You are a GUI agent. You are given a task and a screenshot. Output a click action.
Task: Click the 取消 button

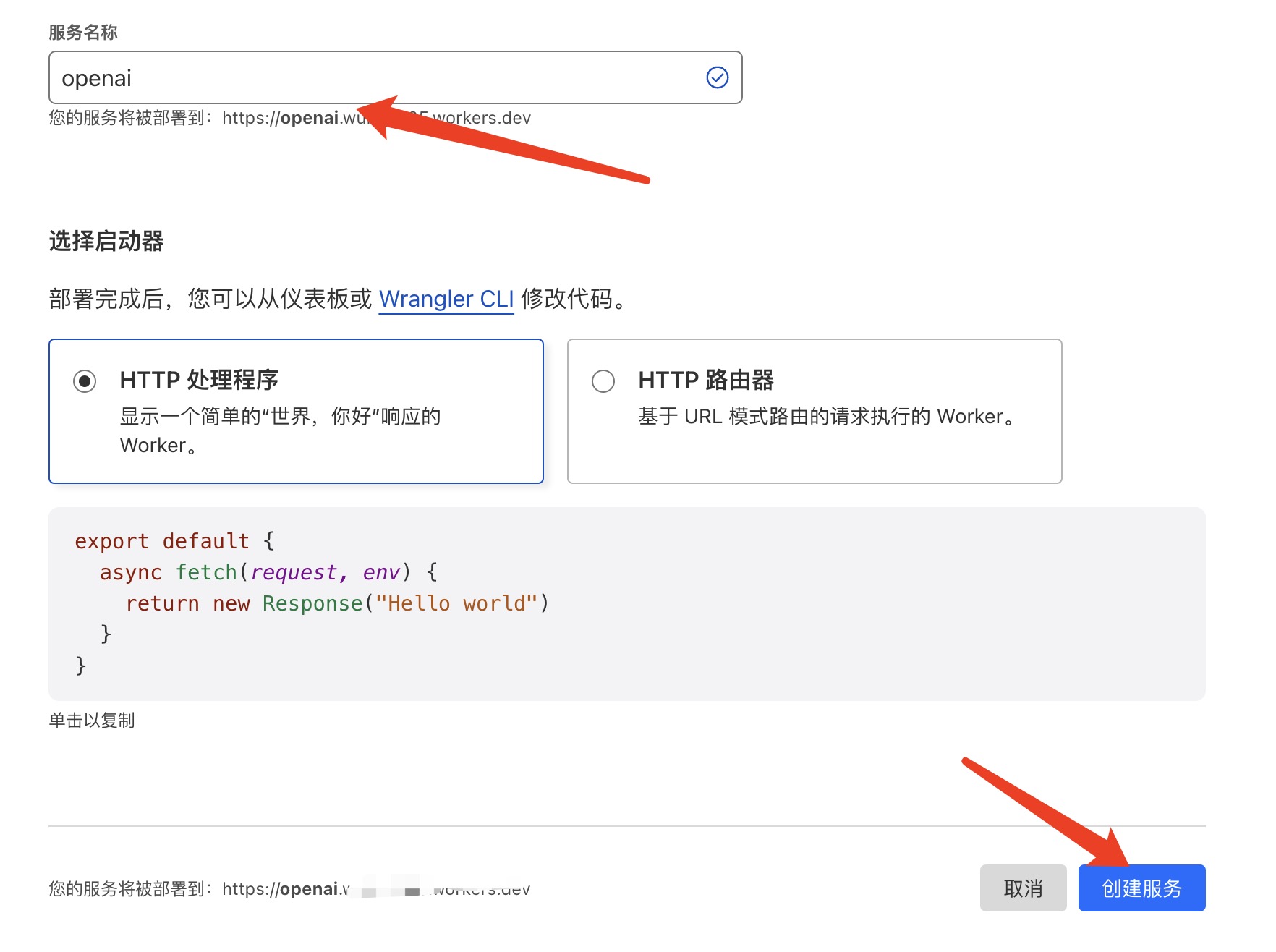click(1022, 888)
